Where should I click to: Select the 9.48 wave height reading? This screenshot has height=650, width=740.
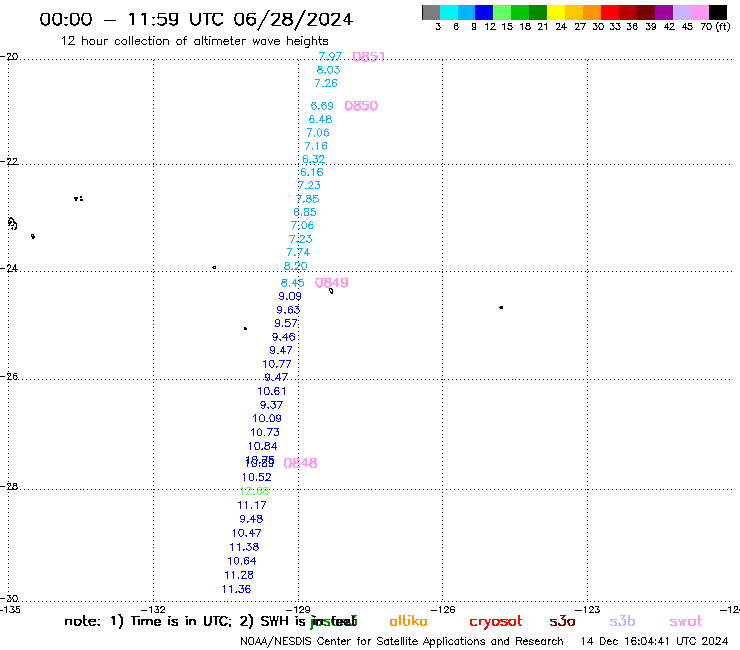coord(251,519)
